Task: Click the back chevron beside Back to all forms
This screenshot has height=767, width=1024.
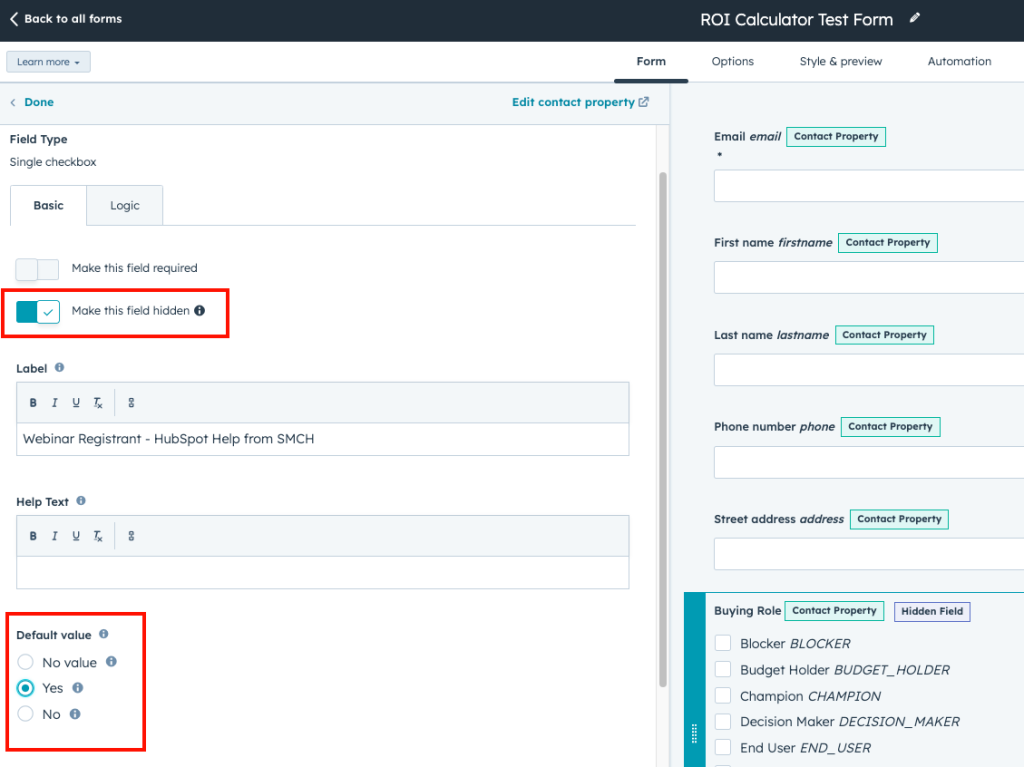Action: pyautogui.click(x=14, y=19)
